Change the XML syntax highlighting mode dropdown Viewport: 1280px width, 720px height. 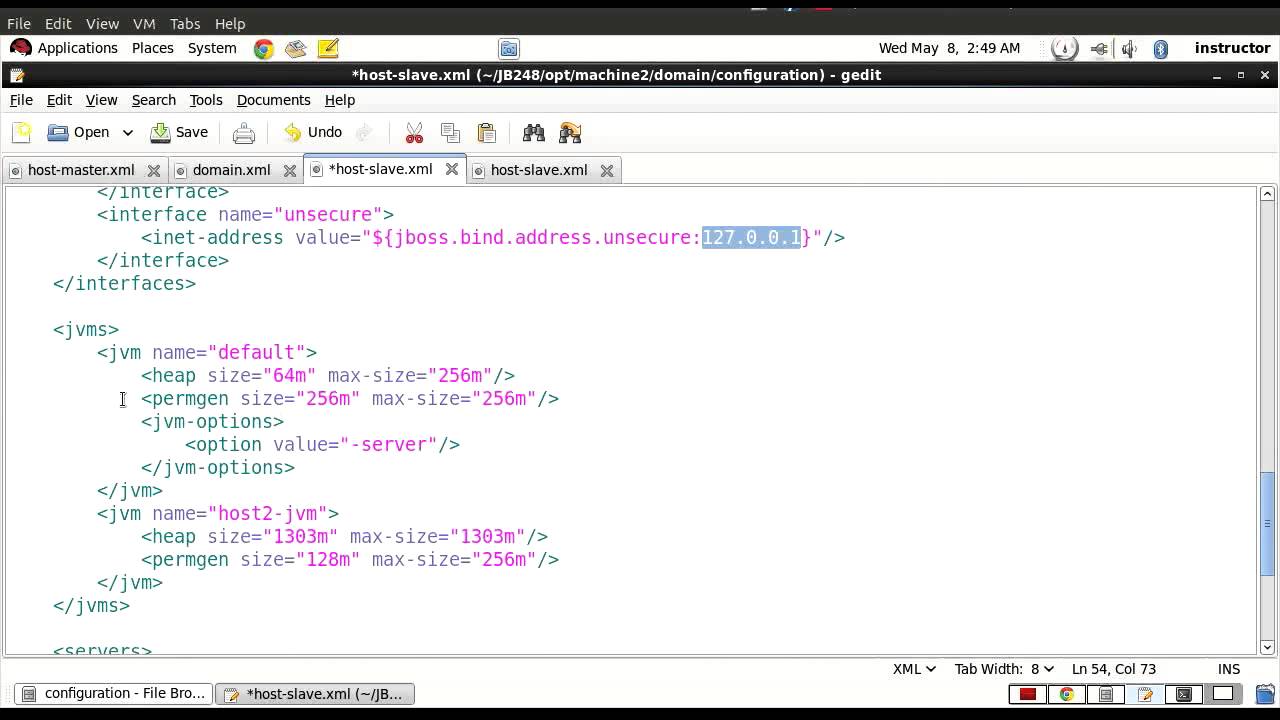(914, 669)
